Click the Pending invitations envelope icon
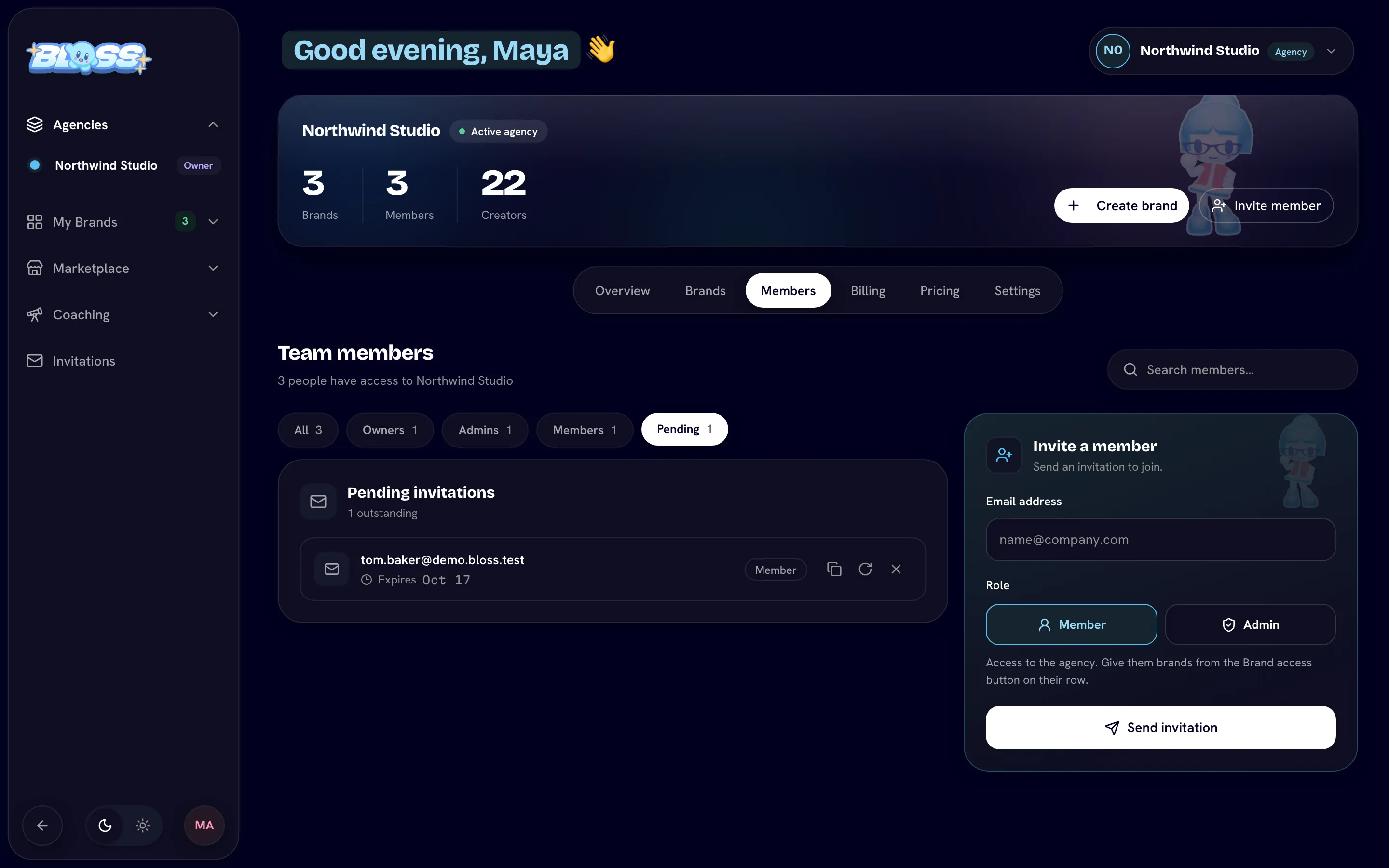This screenshot has height=868, width=1389. coord(318,502)
